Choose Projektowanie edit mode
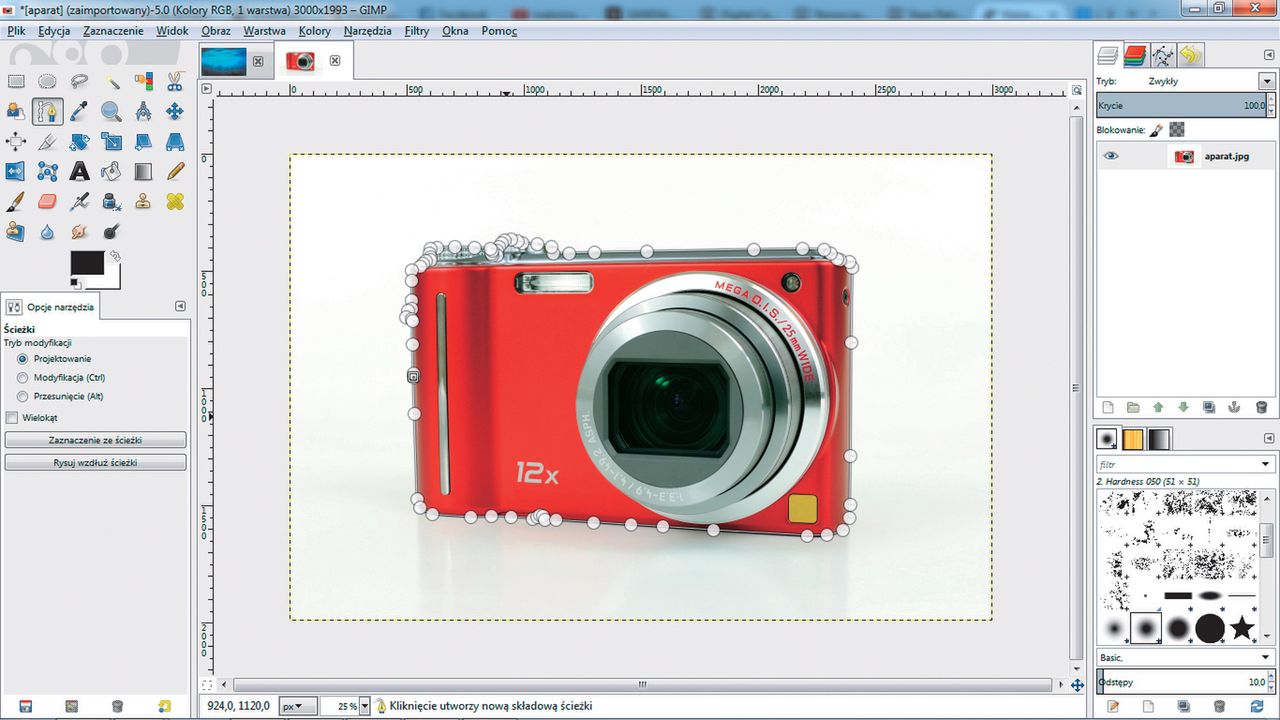Viewport: 1280px width, 720px height. coord(22,359)
